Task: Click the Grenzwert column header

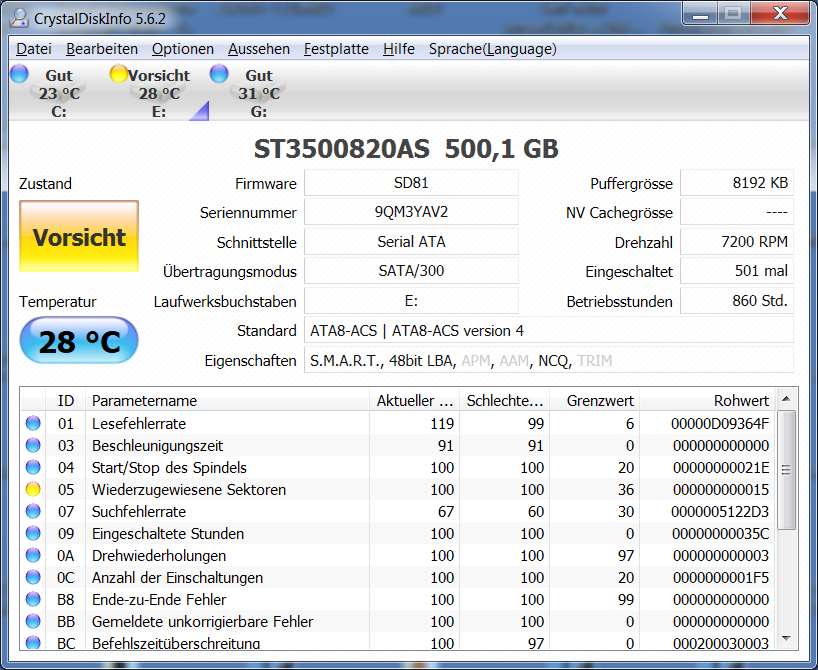Action: pos(595,400)
